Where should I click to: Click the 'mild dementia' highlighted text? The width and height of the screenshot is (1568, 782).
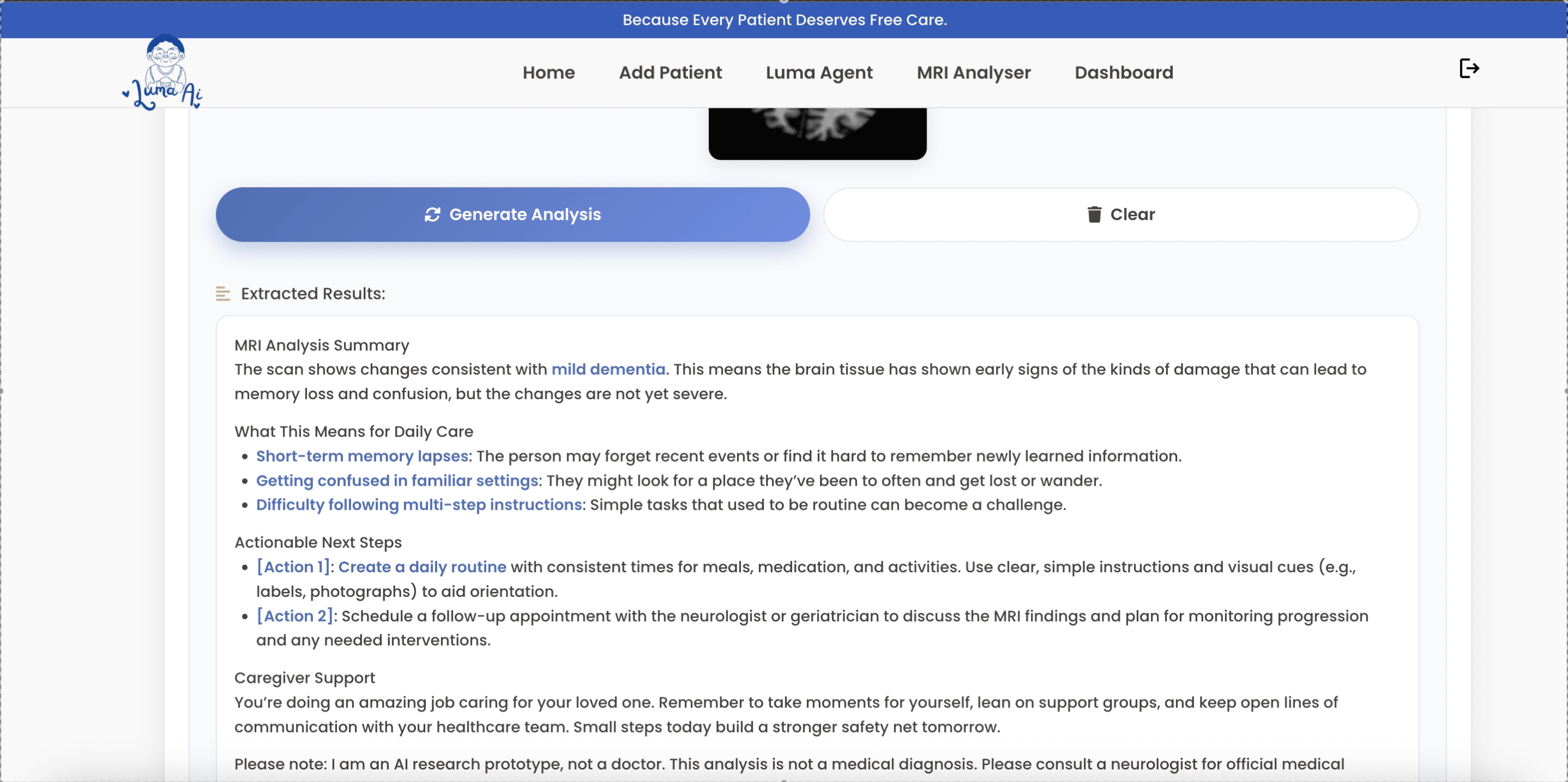tap(608, 369)
